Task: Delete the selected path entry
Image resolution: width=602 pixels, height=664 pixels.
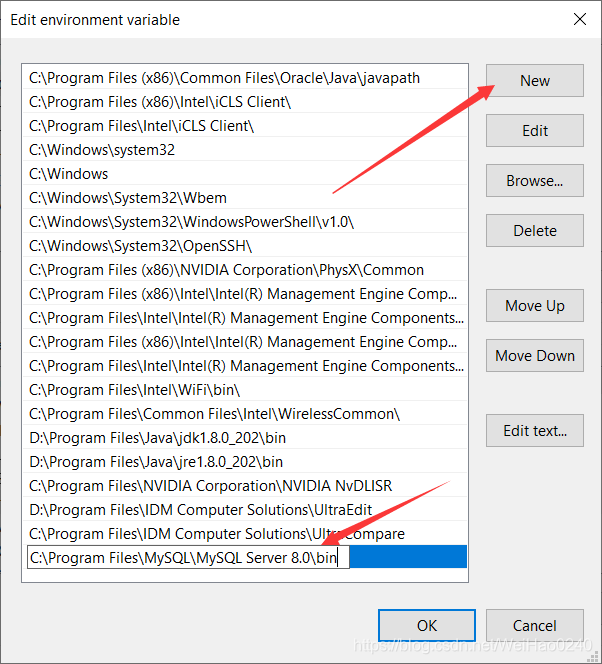Action: 535,230
